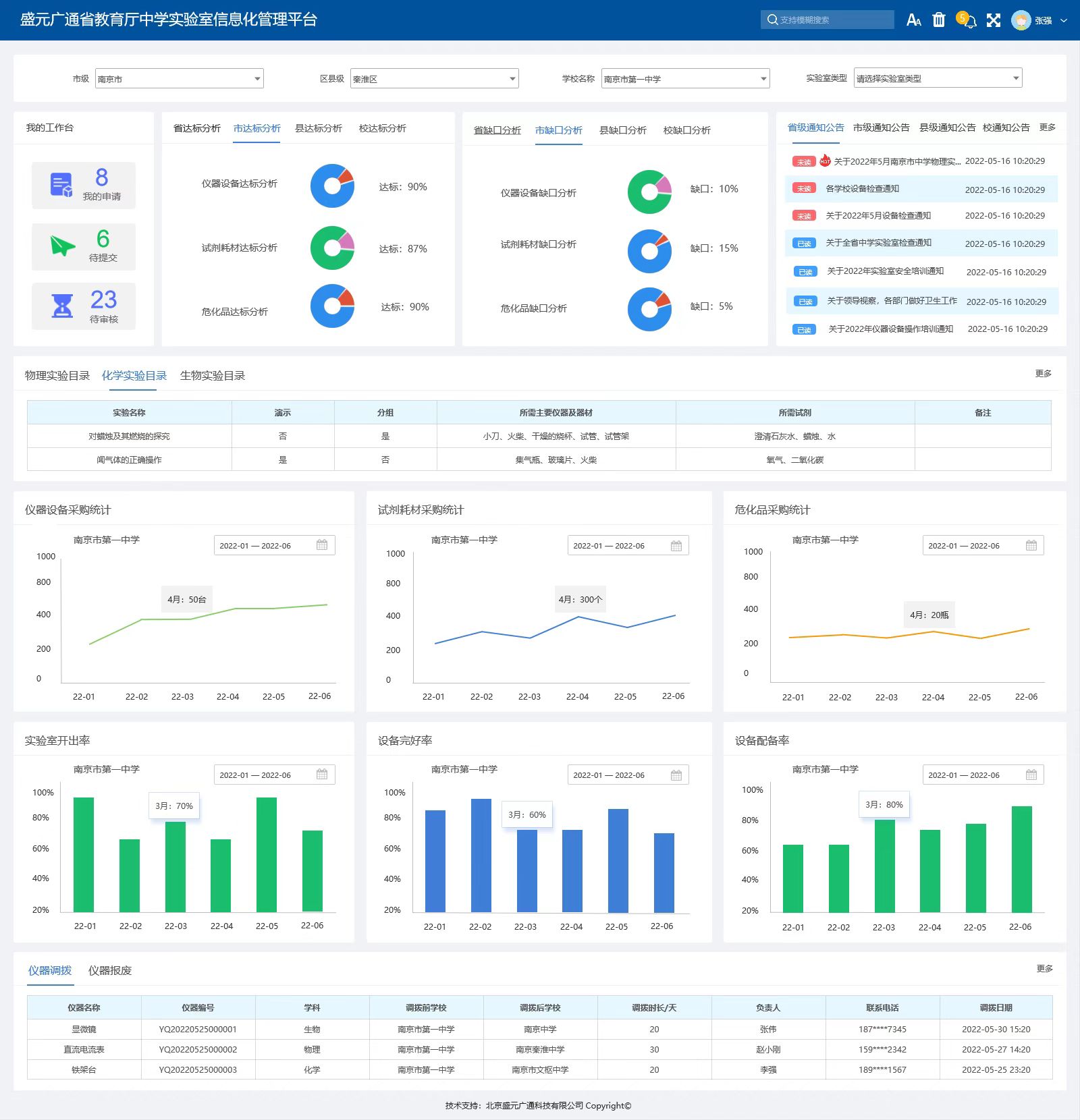Open date range picker for 试剂耗材采购统计

tap(628, 546)
